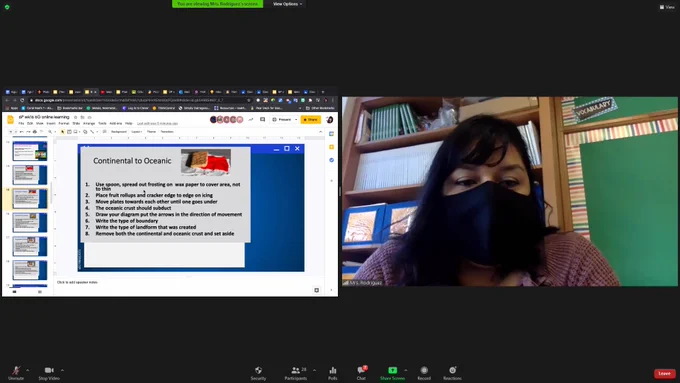Click green encryption shield icon

pyautogui.click(x=7, y=7)
